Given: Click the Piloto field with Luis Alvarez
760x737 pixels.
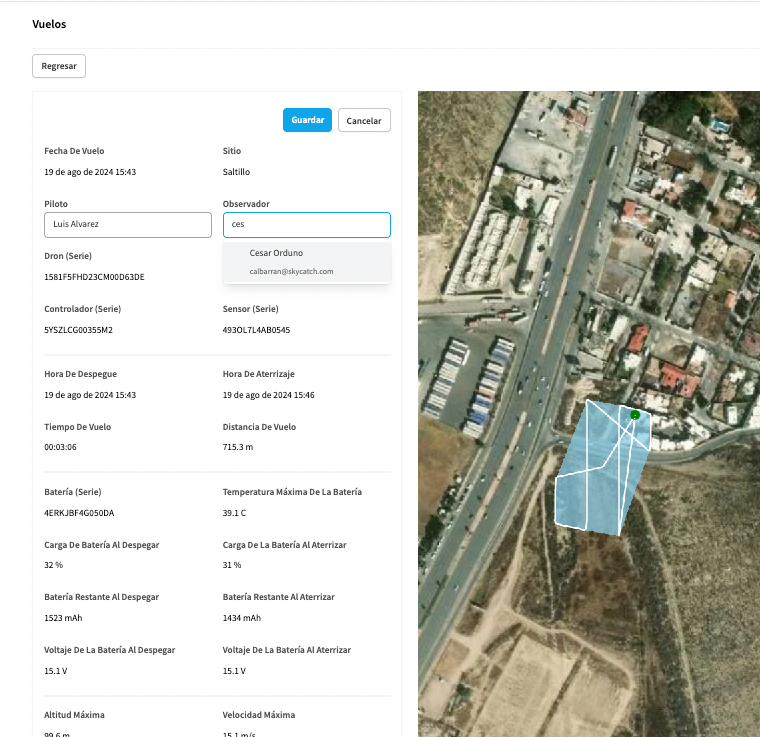Looking at the screenshot, I should 128,224.
